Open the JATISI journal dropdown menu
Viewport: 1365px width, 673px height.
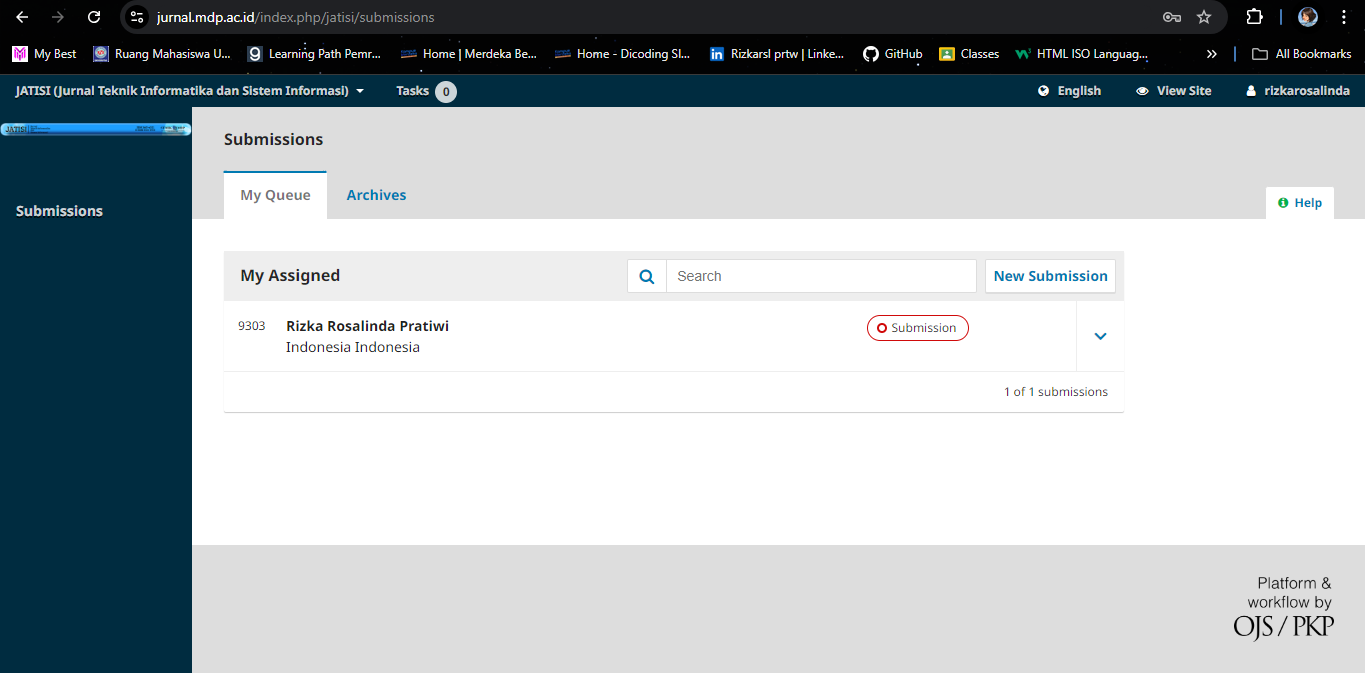click(190, 91)
